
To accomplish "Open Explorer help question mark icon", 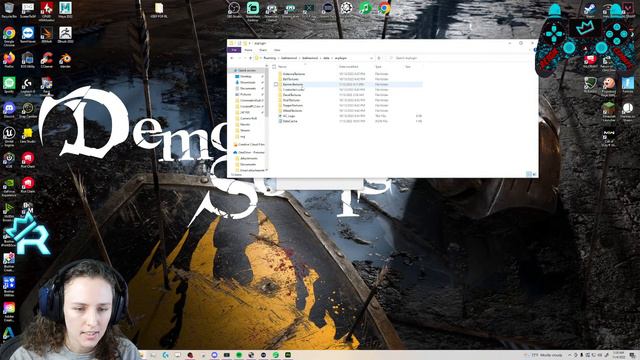I will [535, 50].
